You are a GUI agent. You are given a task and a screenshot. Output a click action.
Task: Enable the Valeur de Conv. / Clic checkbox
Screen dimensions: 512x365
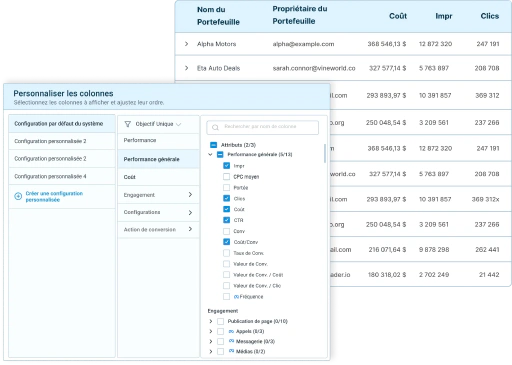tap(226, 286)
